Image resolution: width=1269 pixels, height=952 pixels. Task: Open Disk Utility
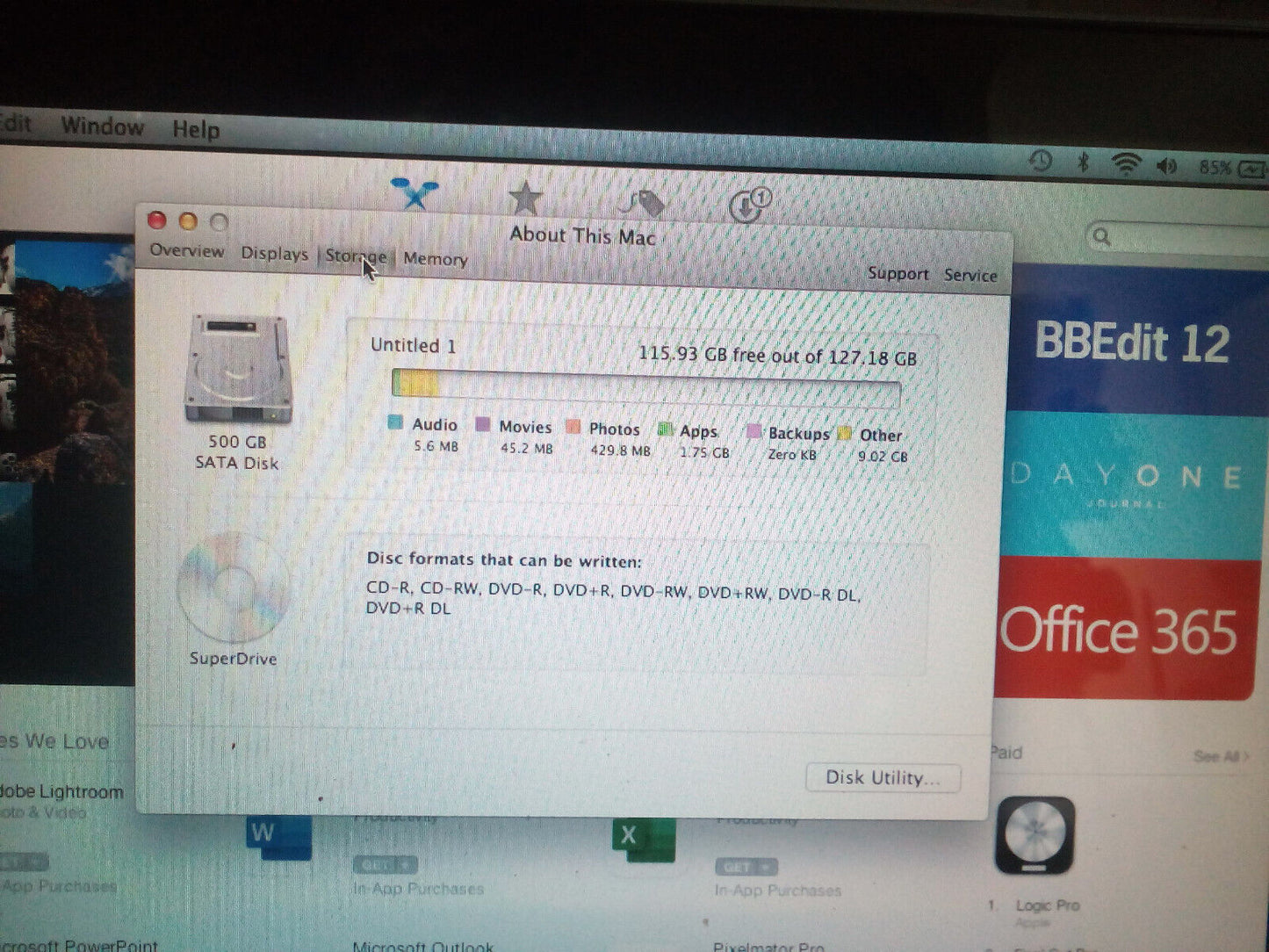[x=883, y=777]
